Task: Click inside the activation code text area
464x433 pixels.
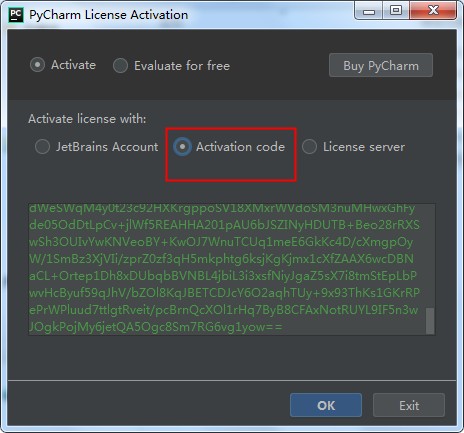Action: (x=232, y=269)
